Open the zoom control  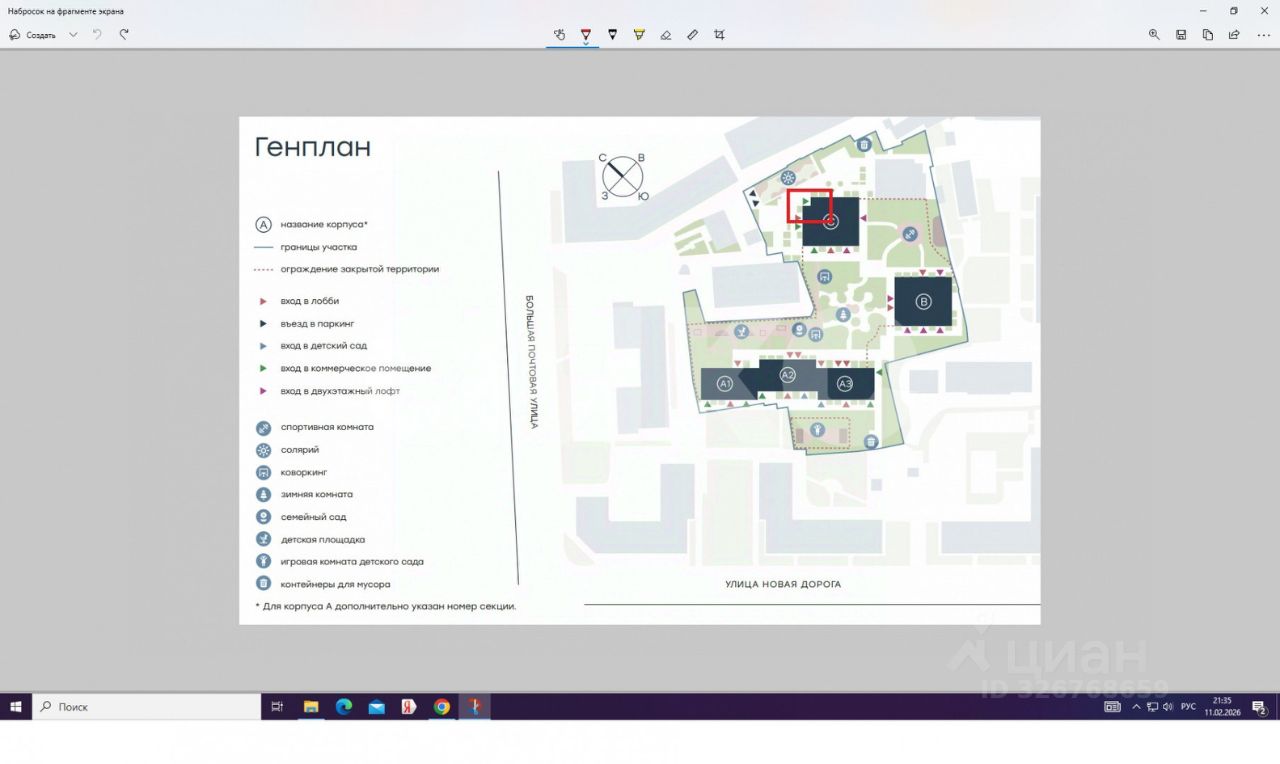tap(1154, 34)
